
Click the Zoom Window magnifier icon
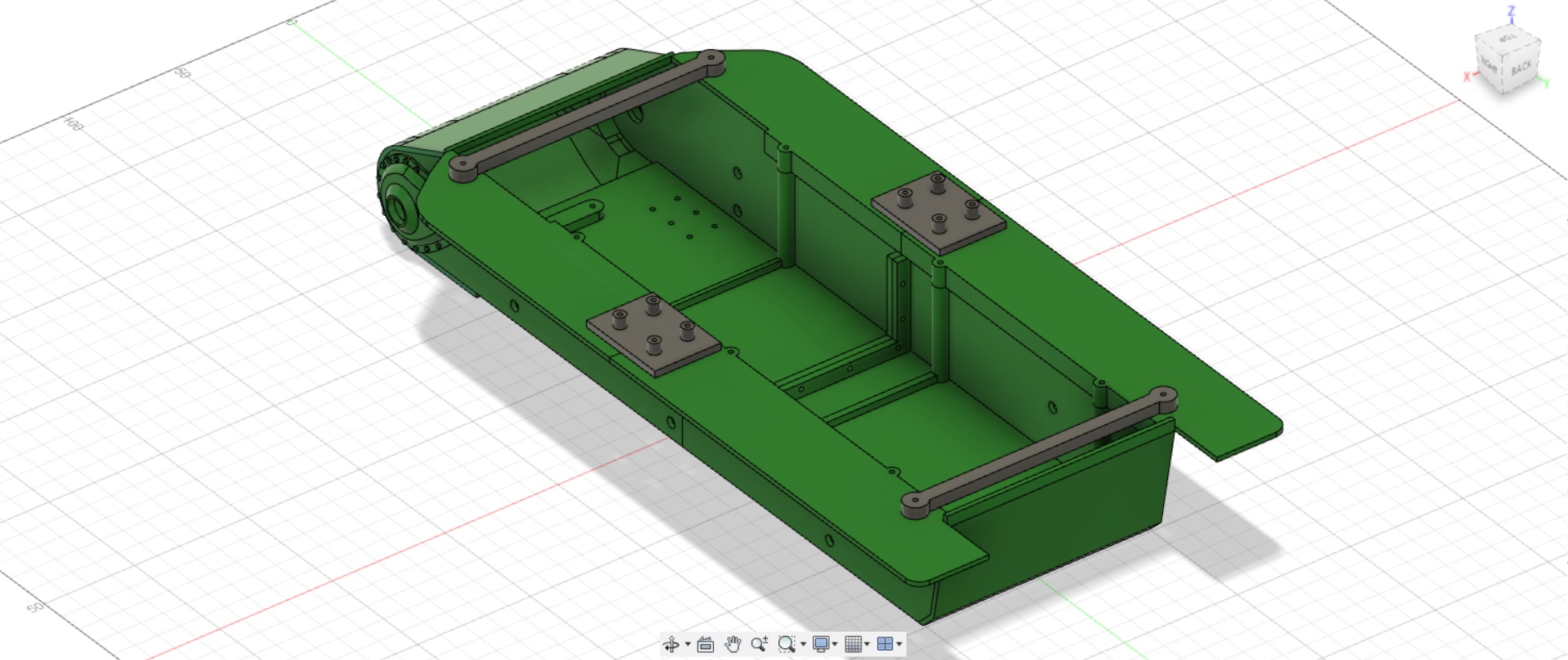click(x=786, y=644)
